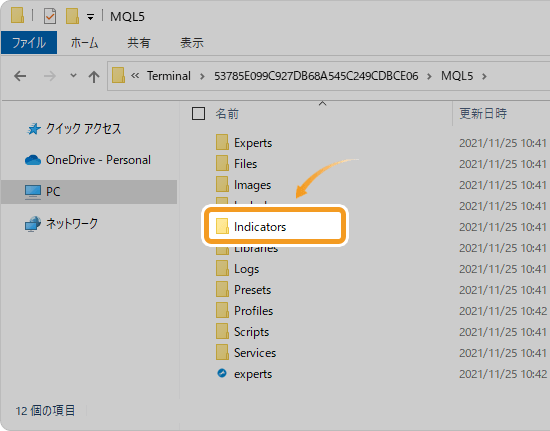The image size is (550, 431).
Task: Select the Images folder name
Action: tap(253, 185)
